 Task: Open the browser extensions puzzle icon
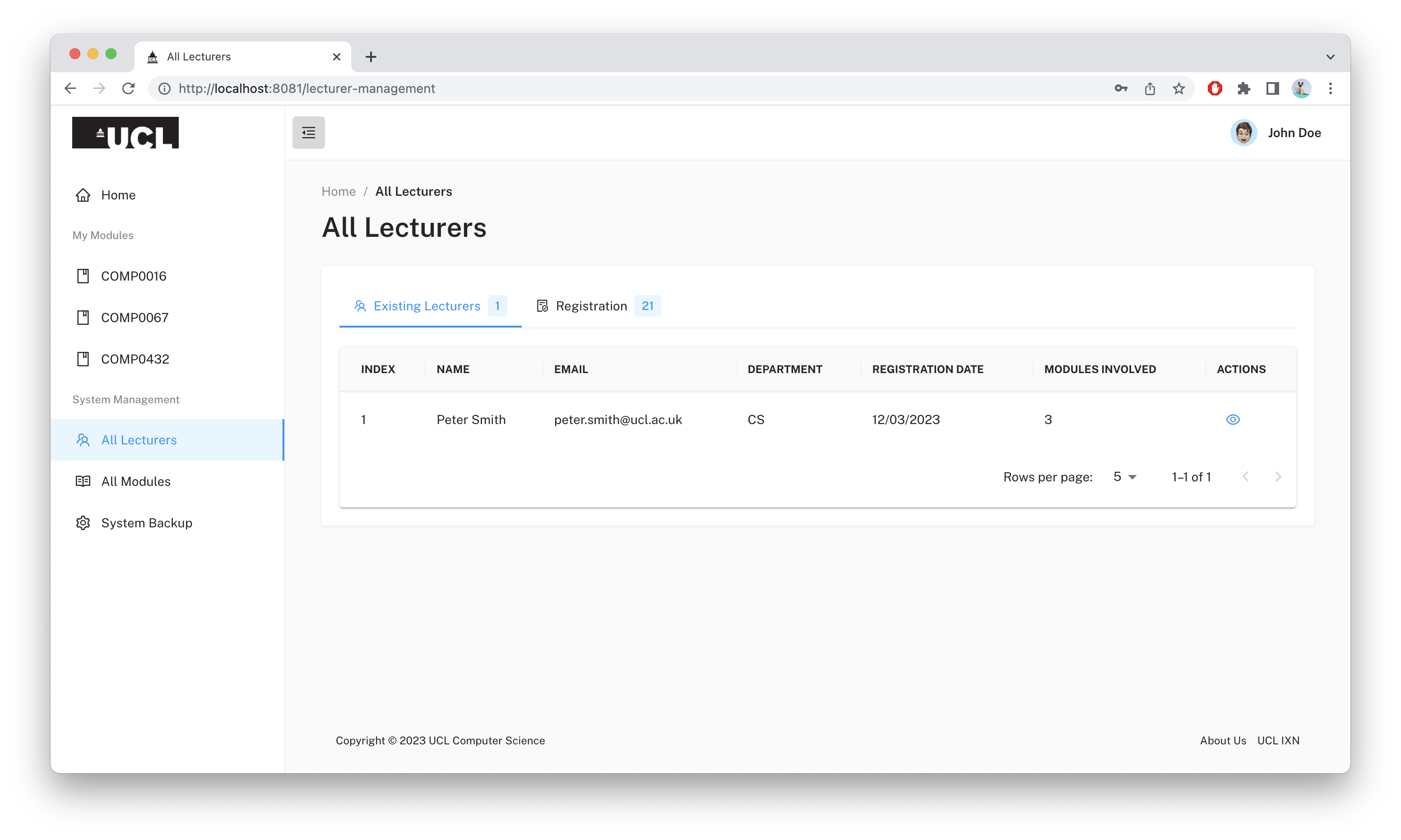coord(1243,88)
